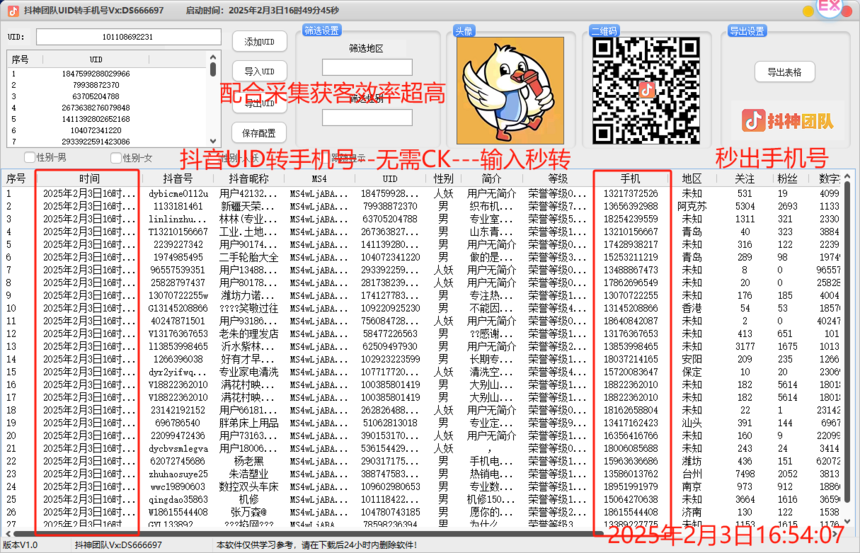Click the 筛选地区 text box
The width and height of the screenshot is (860, 553).
[x=367, y=67]
